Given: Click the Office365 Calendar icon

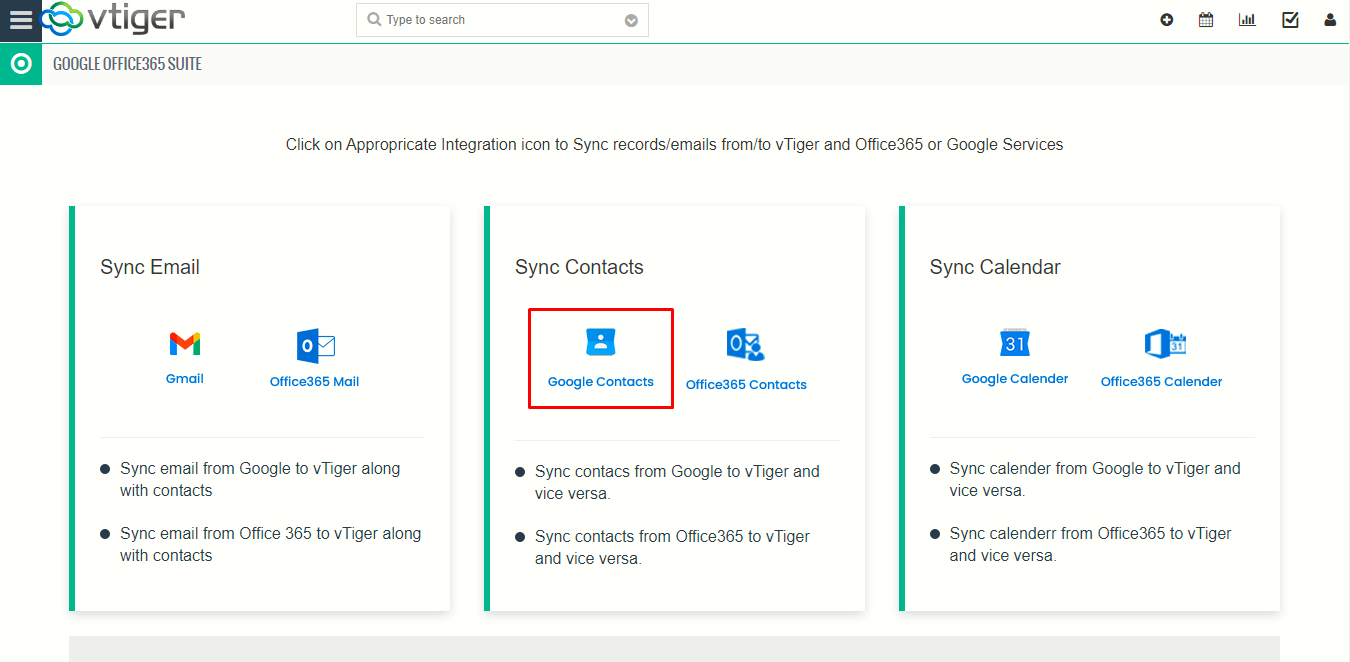Looking at the screenshot, I should click(1165, 344).
